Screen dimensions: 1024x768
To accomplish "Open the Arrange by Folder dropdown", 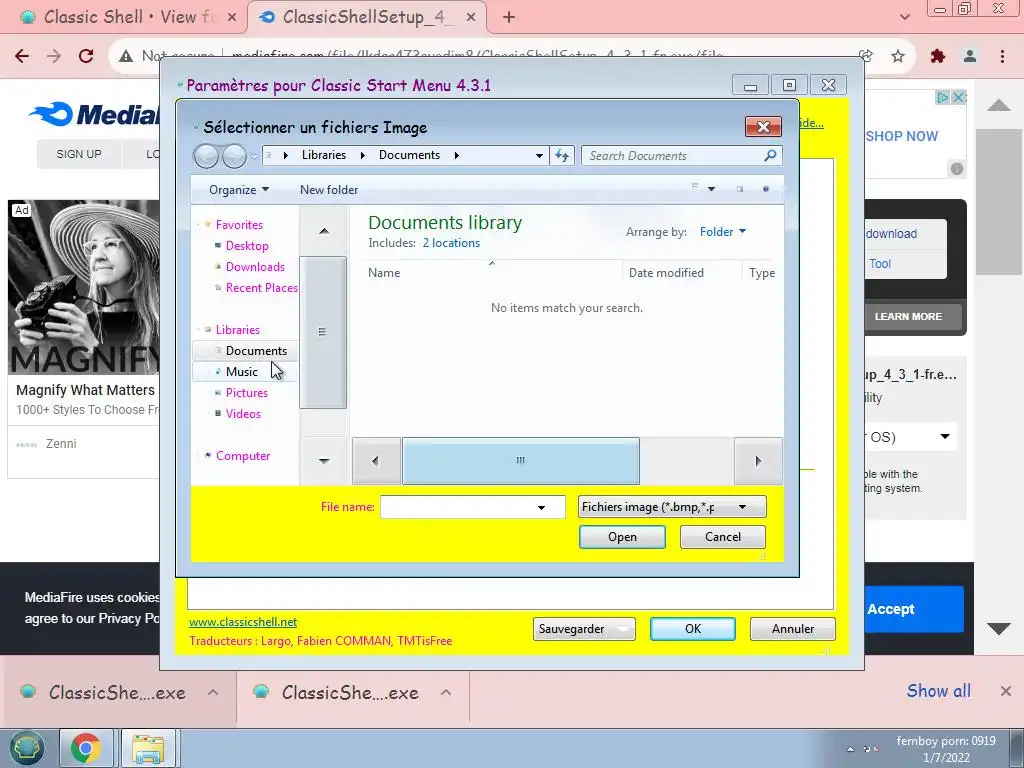I will click(x=723, y=232).
